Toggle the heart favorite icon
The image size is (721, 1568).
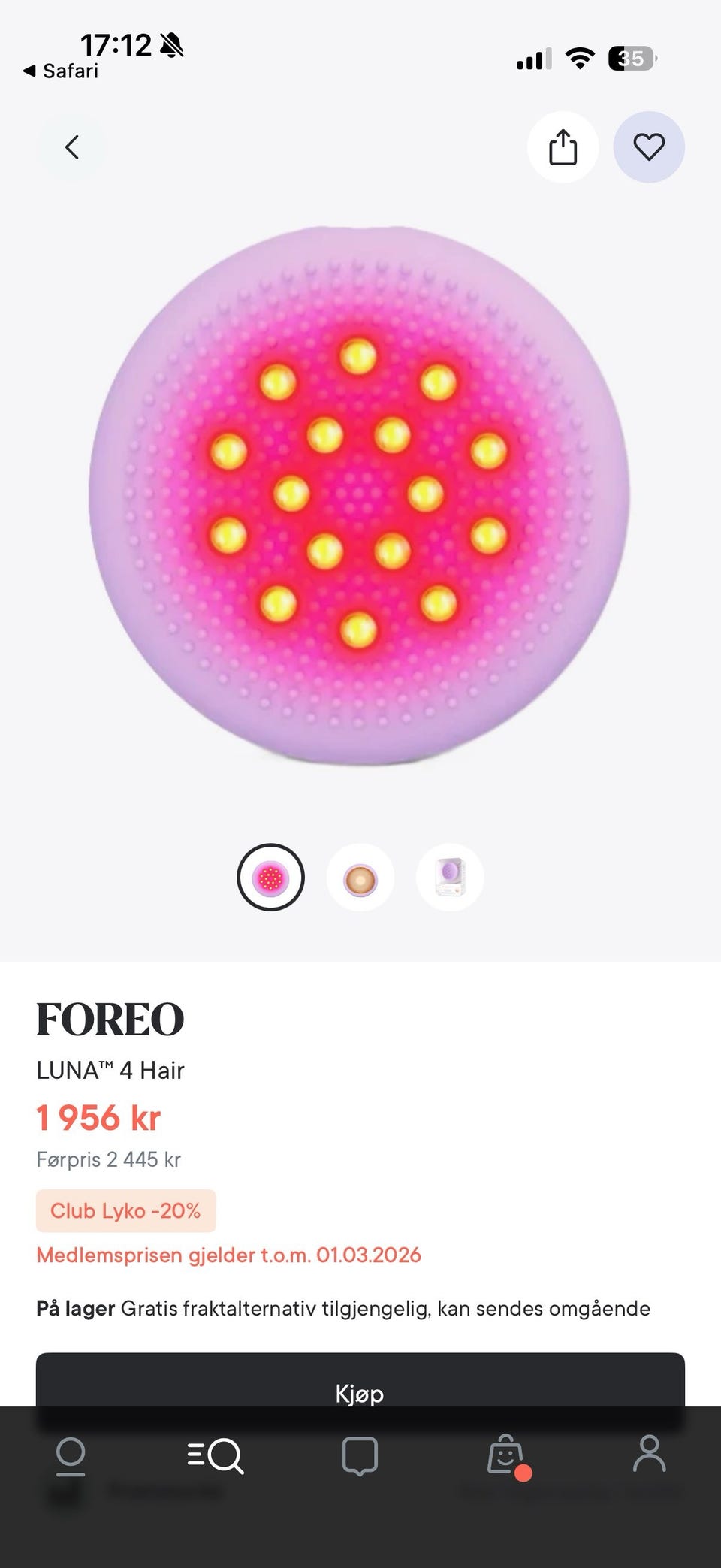click(x=649, y=147)
